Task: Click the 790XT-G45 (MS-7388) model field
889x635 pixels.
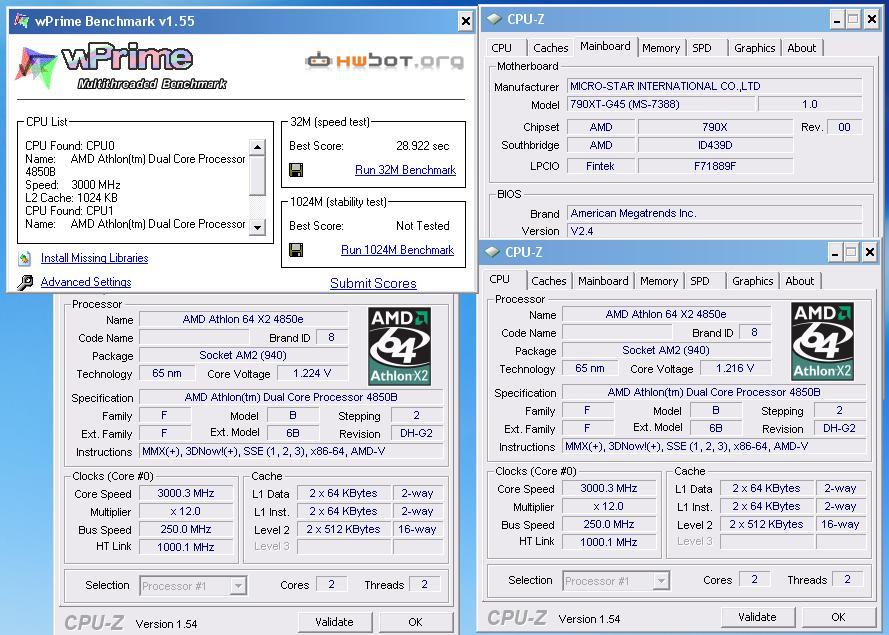Action: (x=661, y=104)
